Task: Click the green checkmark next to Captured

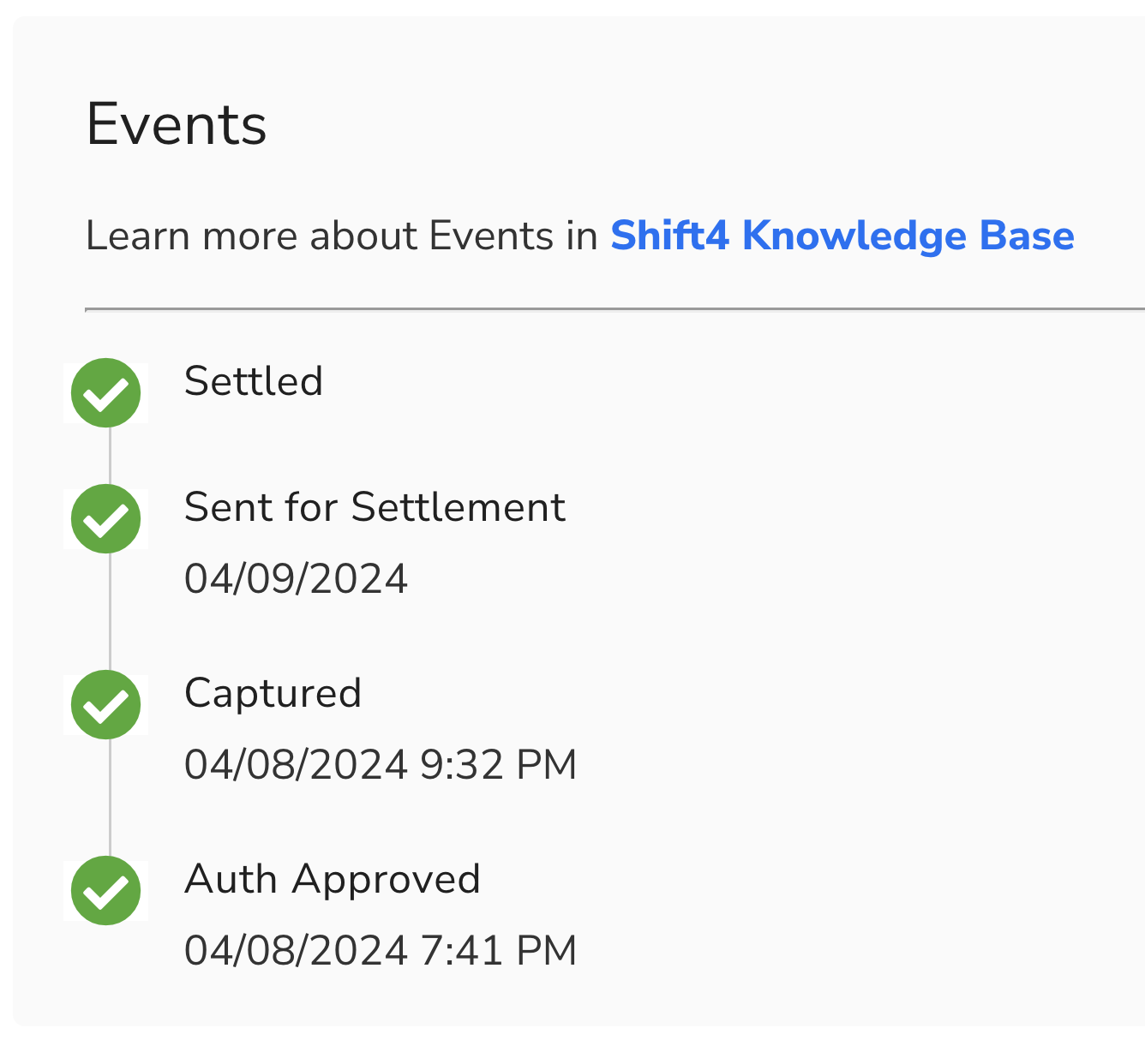Action: [x=105, y=704]
